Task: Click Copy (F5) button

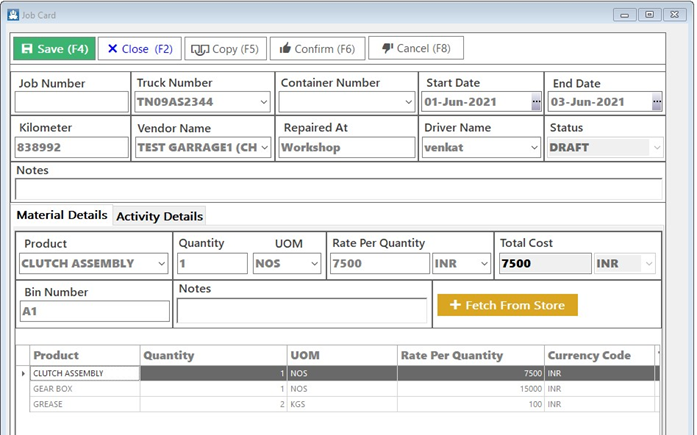Action: (x=225, y=48)
